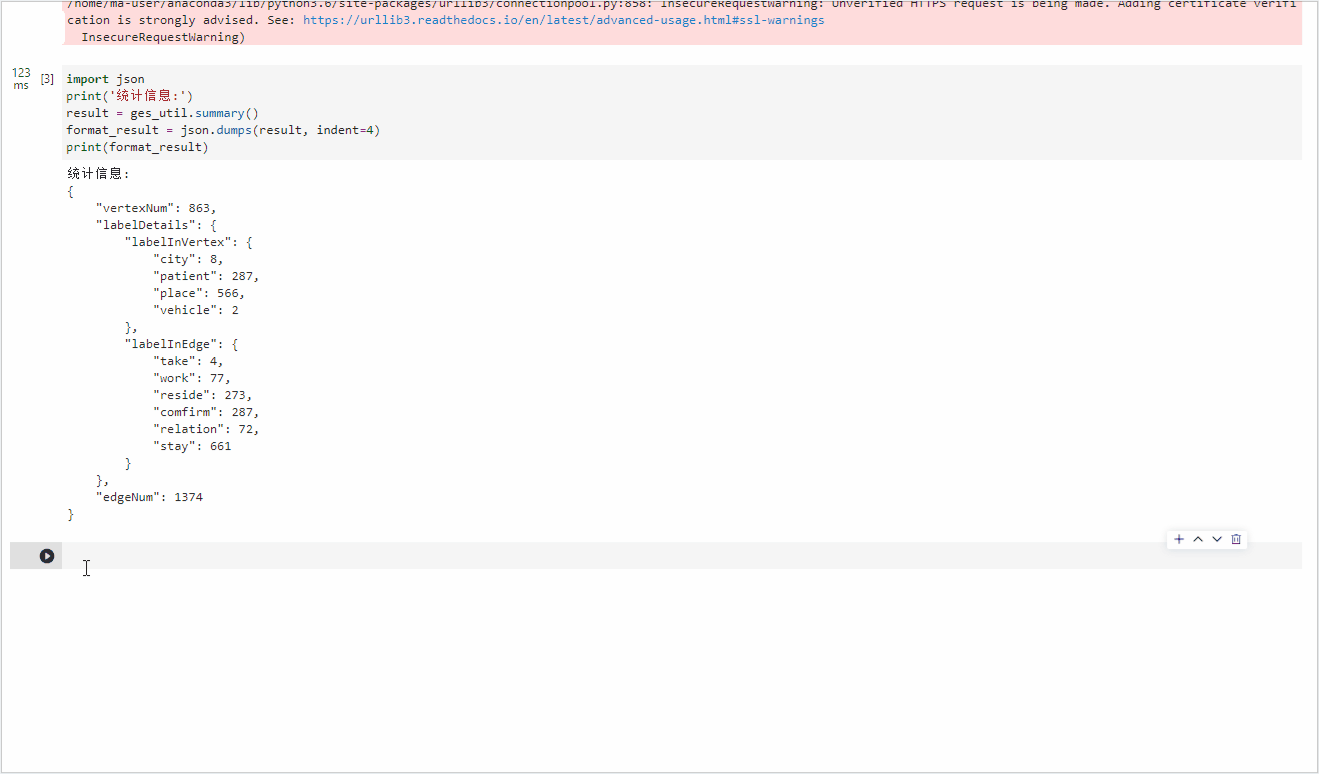
Task: Click the 统计信息 output heading
Action: 96,172
